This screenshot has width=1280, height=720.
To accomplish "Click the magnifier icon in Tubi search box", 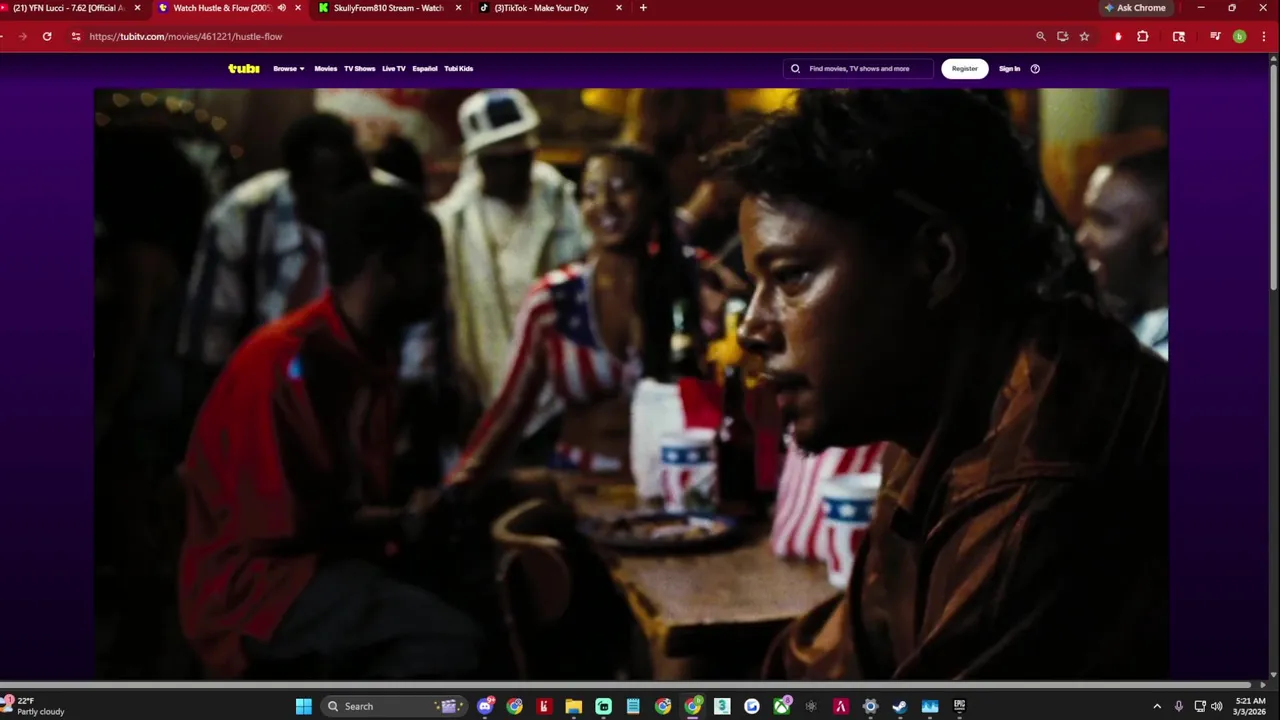I will 796,69.
